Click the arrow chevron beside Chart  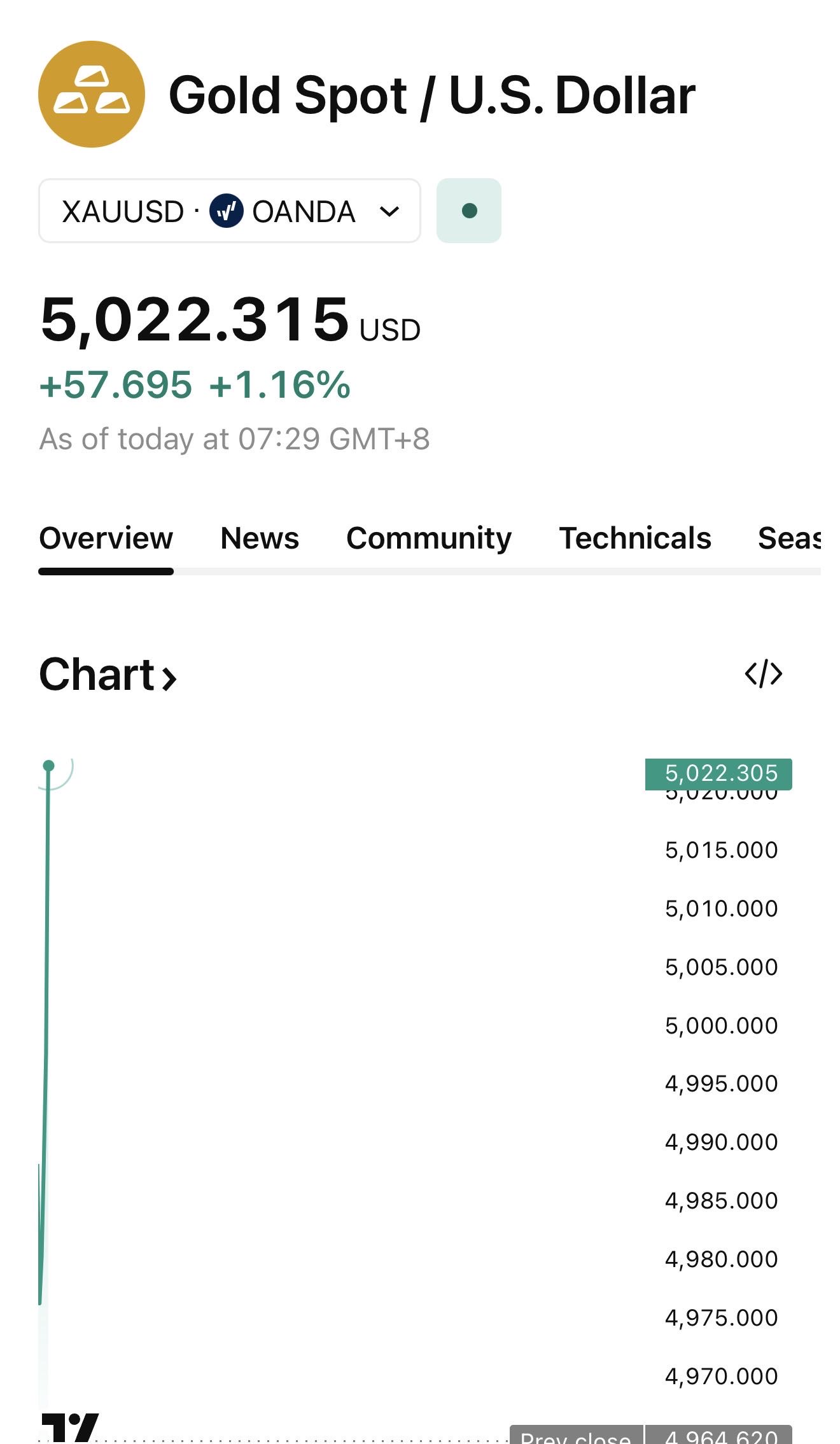[169, 678]
